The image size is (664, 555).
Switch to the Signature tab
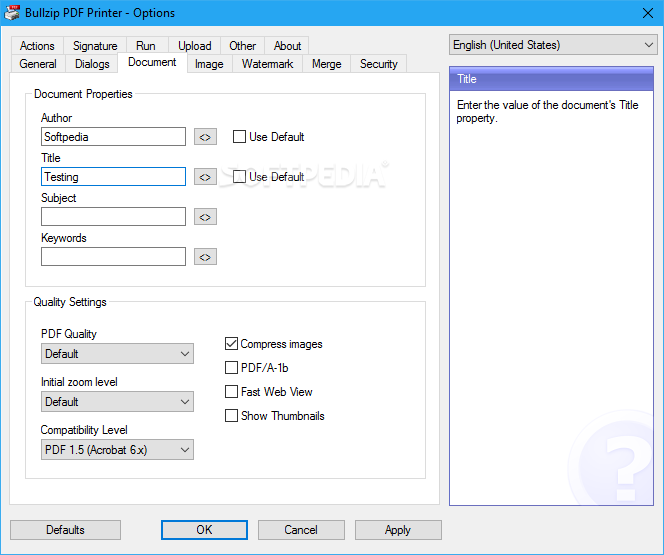pos(95,46)
